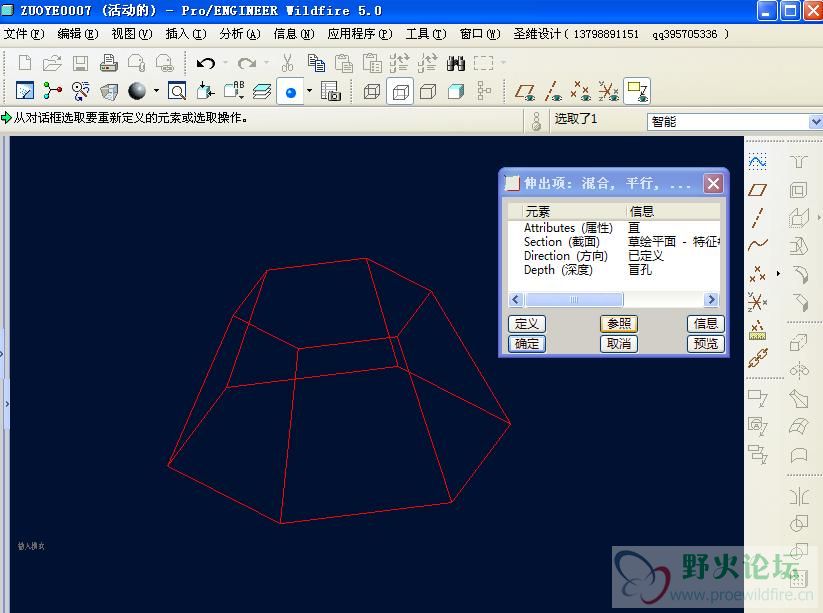Click the 预览 (Preview) button
Viewport: 823px width, 613px height.
(705, 344)
